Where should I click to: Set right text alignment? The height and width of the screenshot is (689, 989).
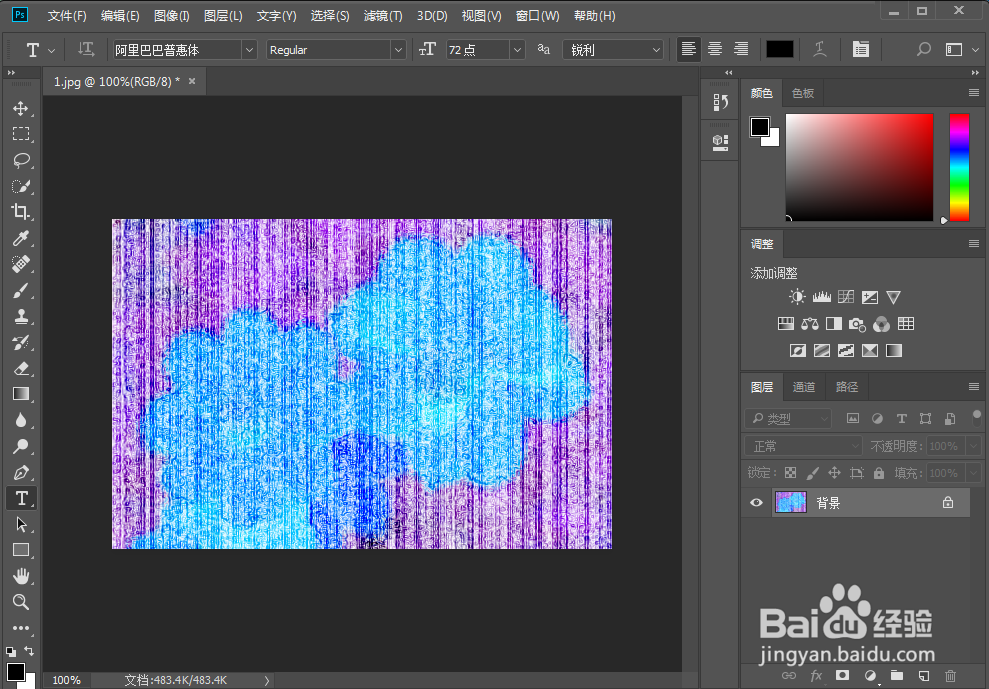[x=741, y=50]
